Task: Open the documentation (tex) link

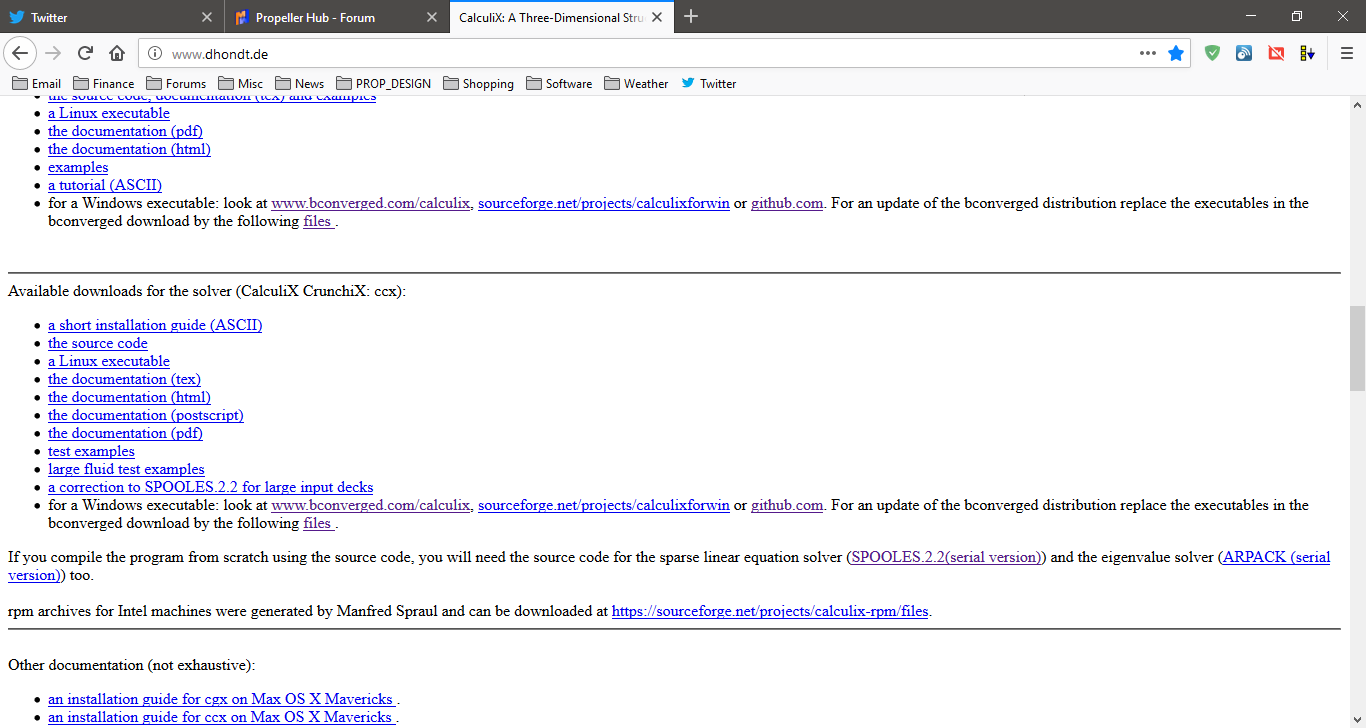Action: point(124,379)
